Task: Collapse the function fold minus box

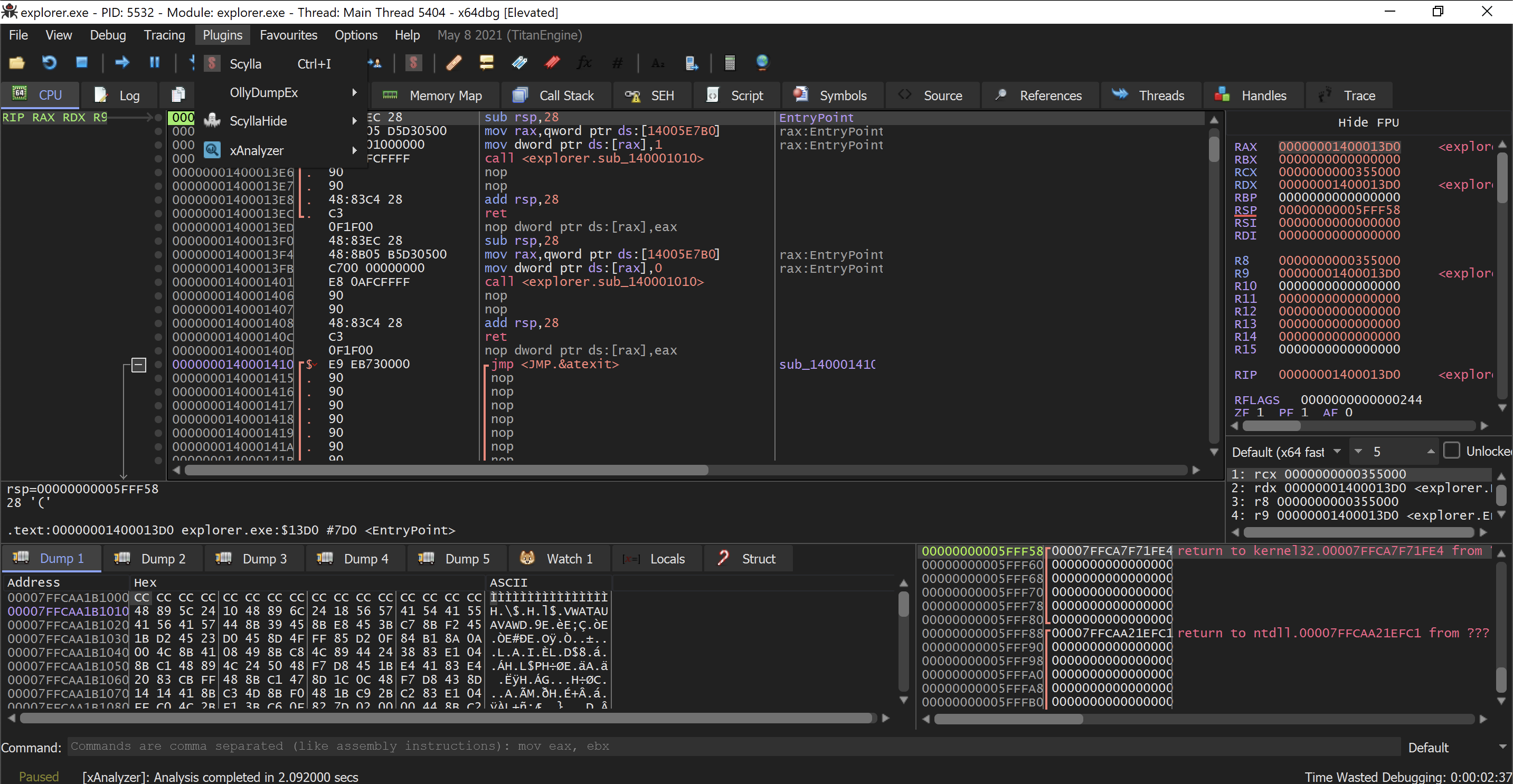Action: point(139,365)
